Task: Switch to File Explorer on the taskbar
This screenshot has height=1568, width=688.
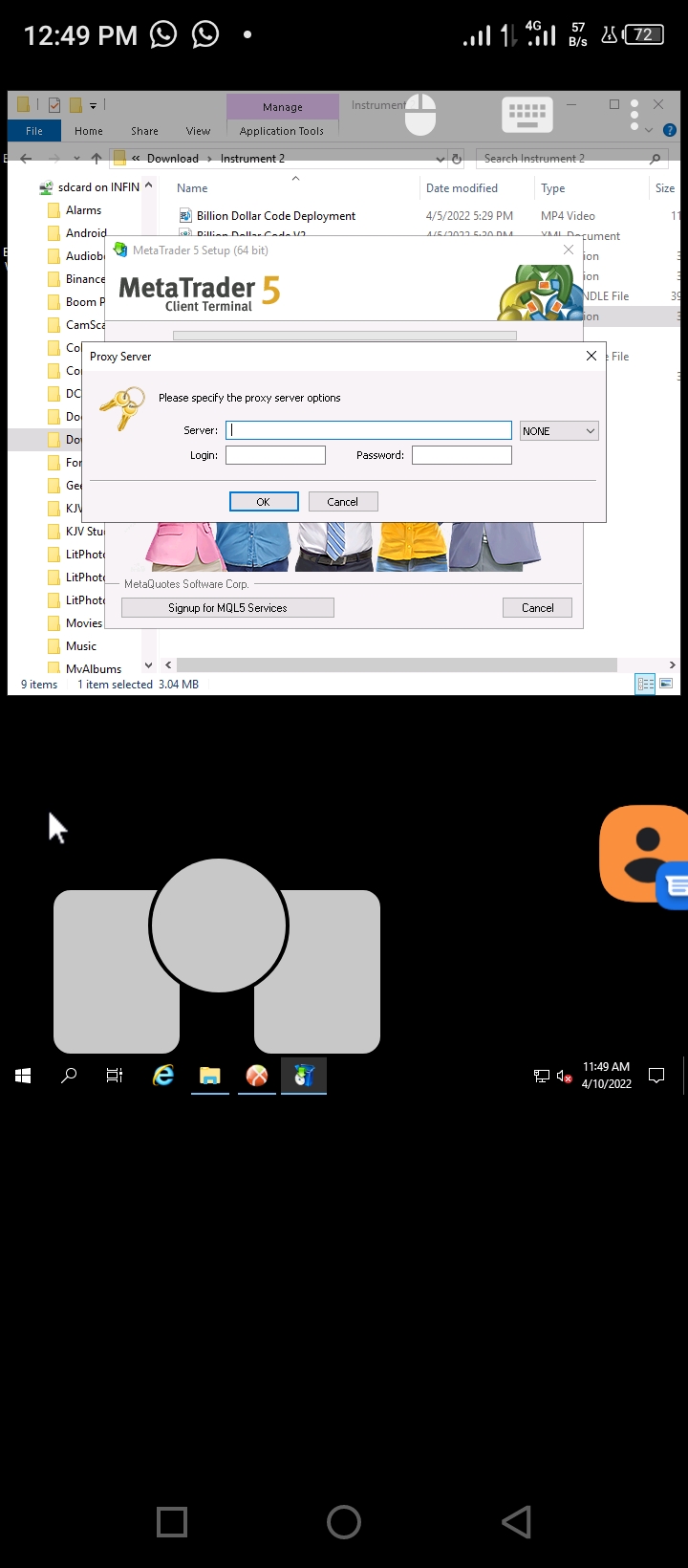Action: pos(210,1076)
